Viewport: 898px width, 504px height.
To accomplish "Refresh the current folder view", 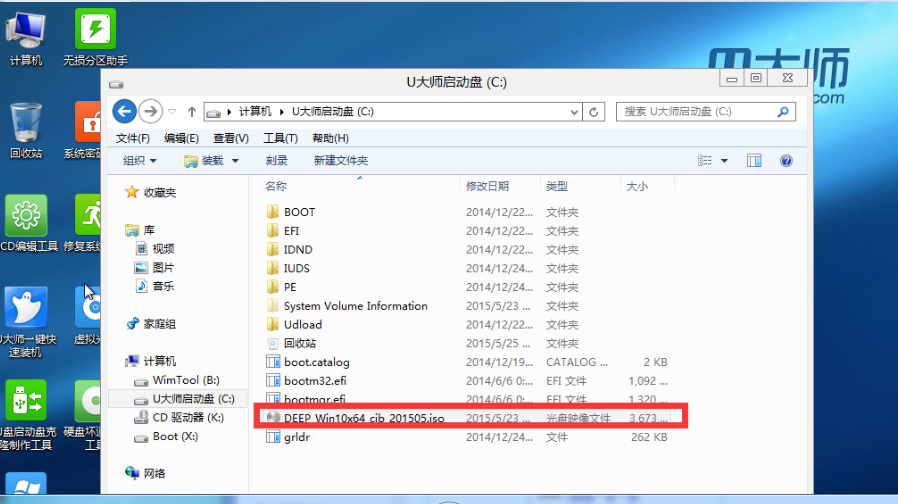I will point(594,112).
